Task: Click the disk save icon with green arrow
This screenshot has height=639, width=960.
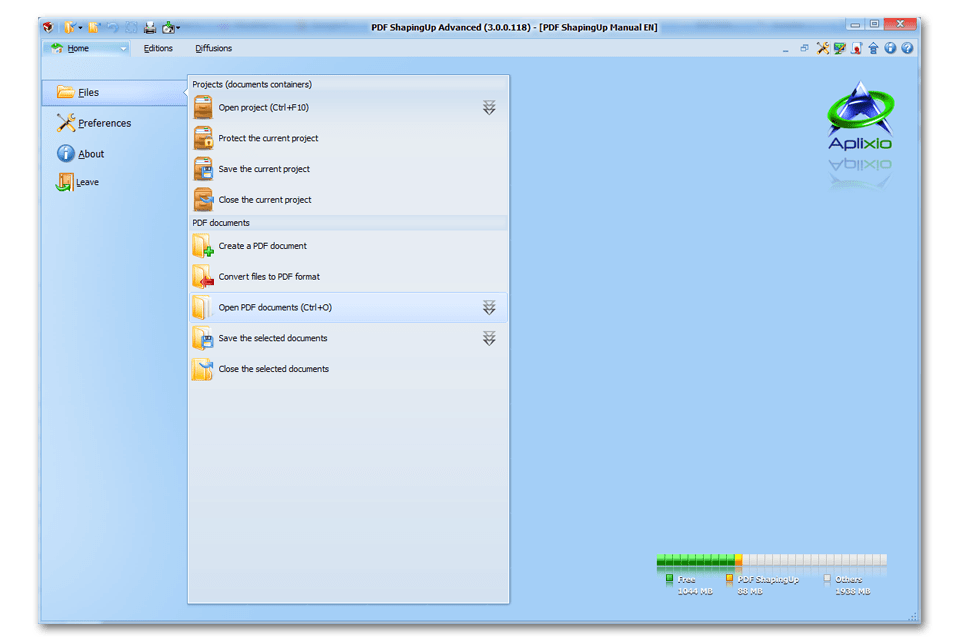Action: tap(168, 27)
